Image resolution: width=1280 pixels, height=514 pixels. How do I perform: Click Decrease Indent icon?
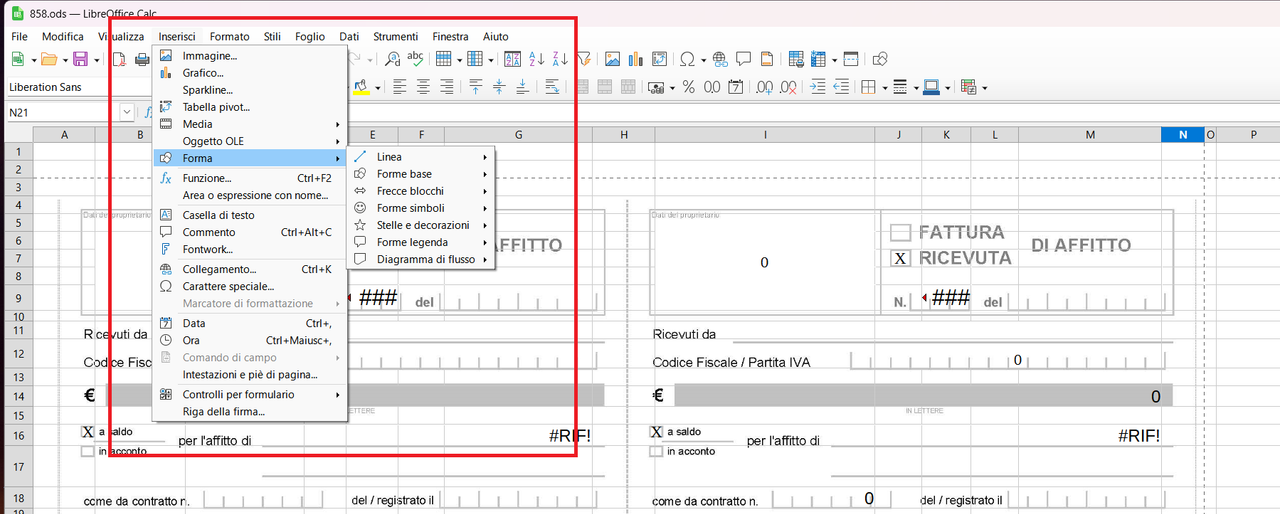(x=841, y=87)
